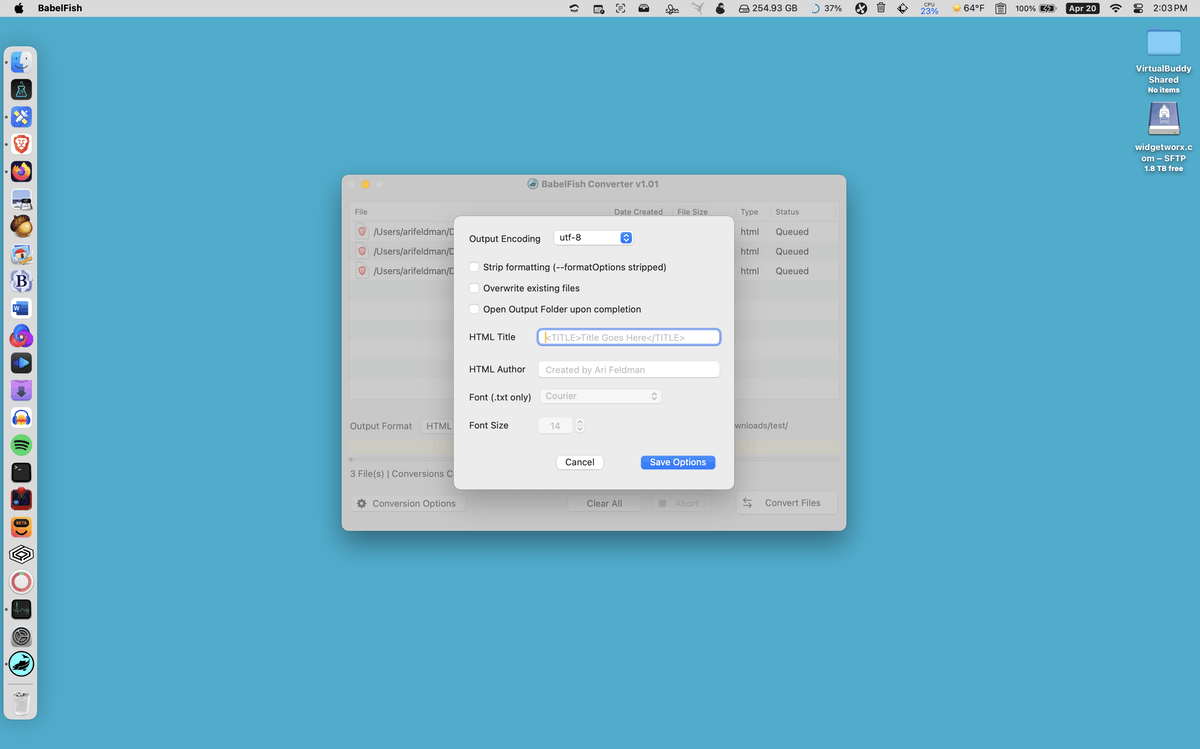
Task: Click the BabelFish app dock icon
Action: pos(21,663)
